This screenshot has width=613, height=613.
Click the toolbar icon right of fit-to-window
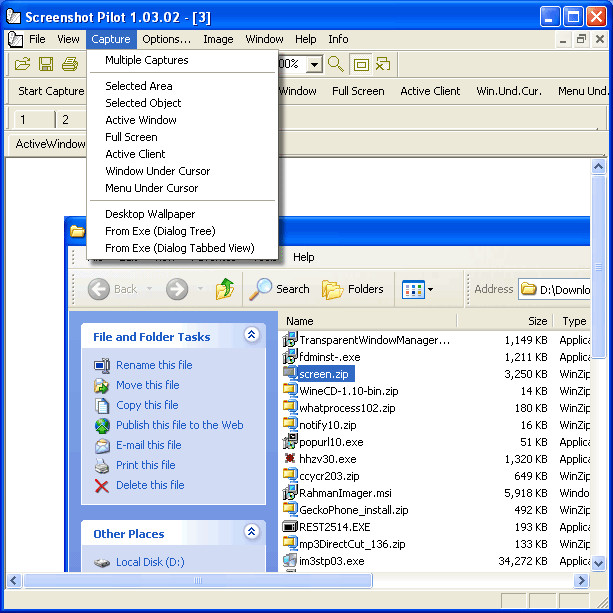pyautogui.click(x=383, y=64)
